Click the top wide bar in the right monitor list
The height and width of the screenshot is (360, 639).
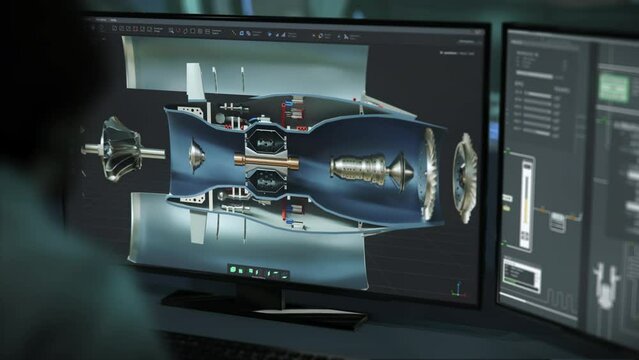click(x=535, y=75)
